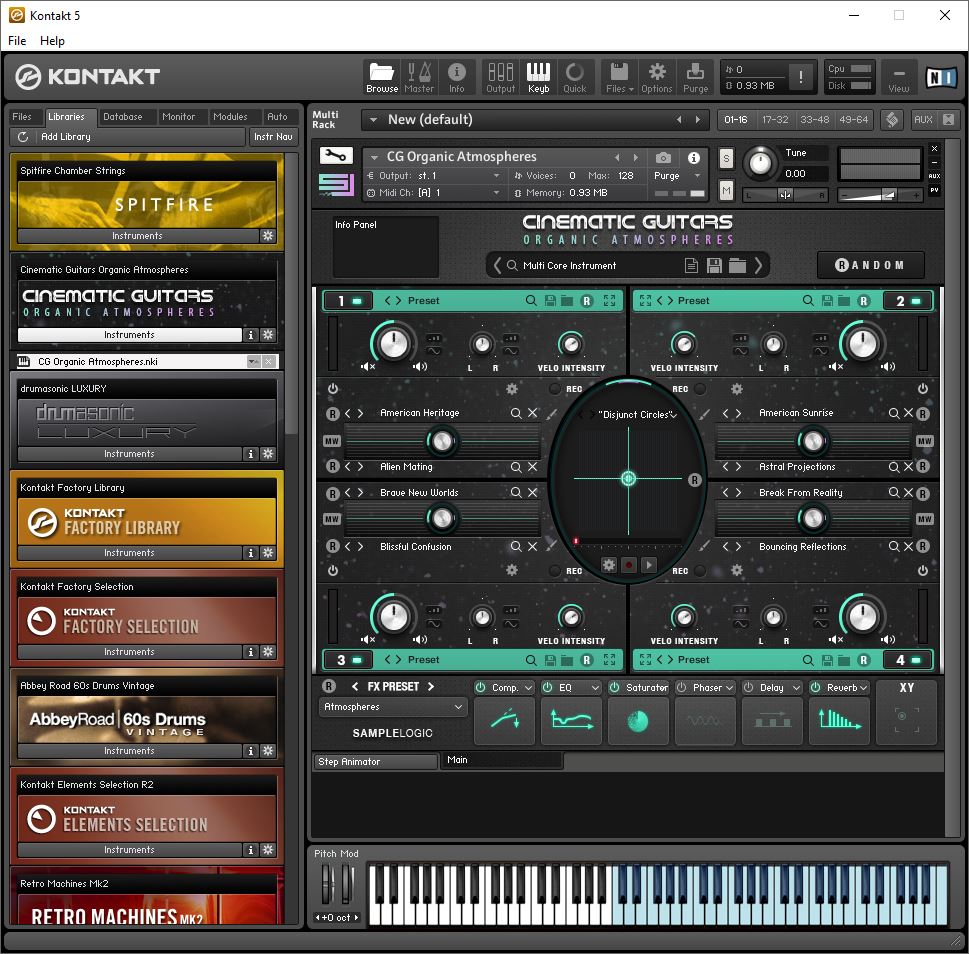This screenshot has height=954, width=969.
Task: Switch to the Database tab
Action: tap(122, 117)
